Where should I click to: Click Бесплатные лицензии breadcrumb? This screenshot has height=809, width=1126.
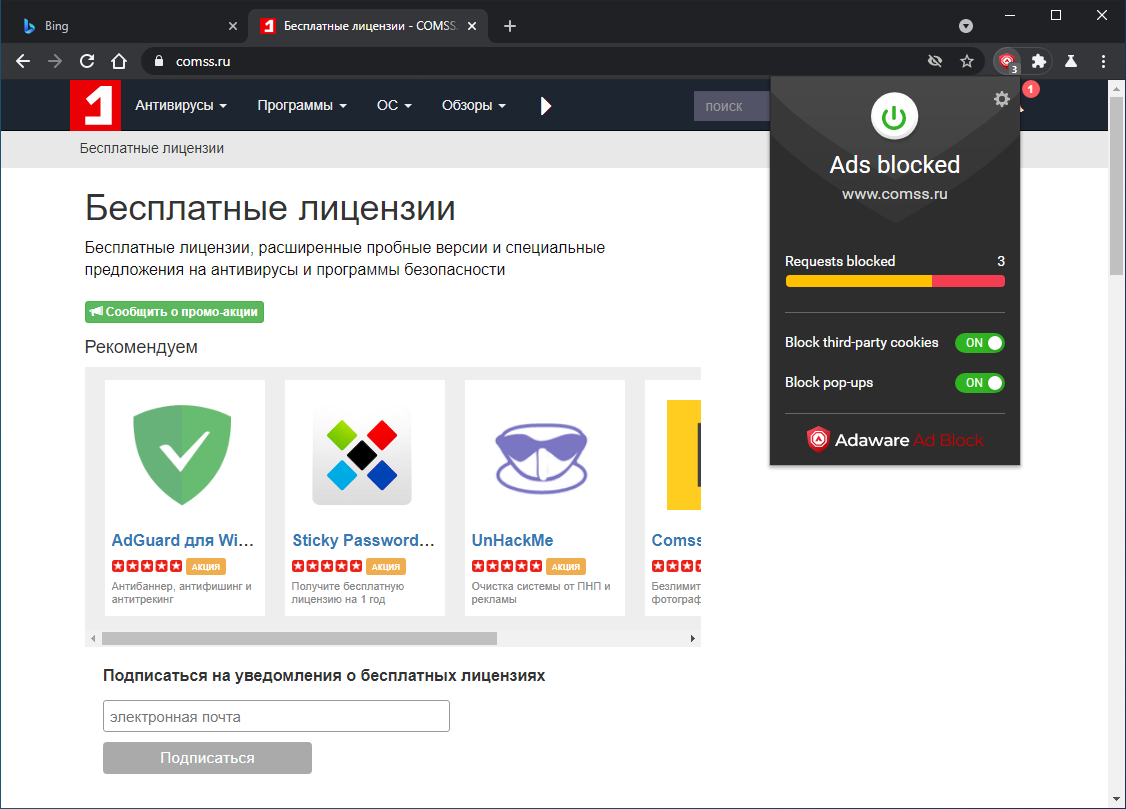(x=152, y=149)
